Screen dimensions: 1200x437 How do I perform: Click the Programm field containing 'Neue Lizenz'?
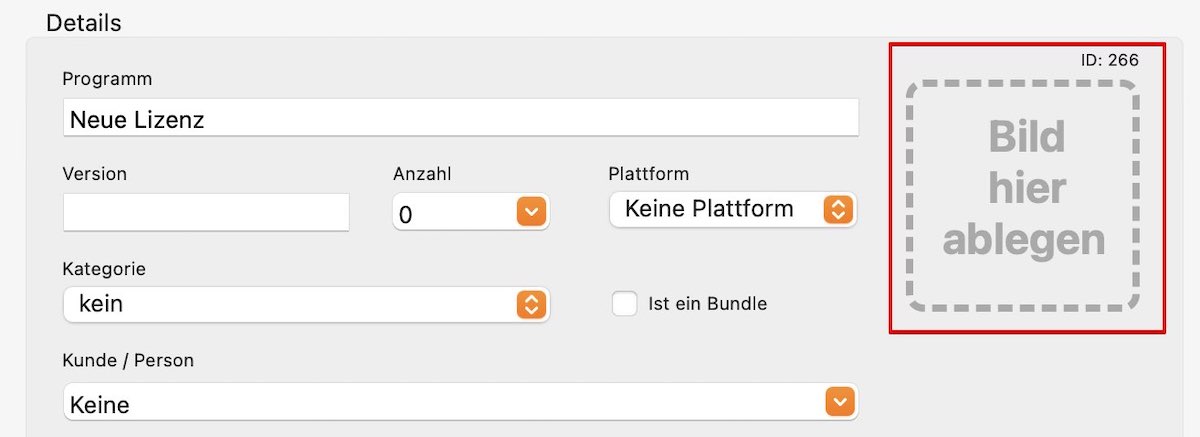[460, 117]
